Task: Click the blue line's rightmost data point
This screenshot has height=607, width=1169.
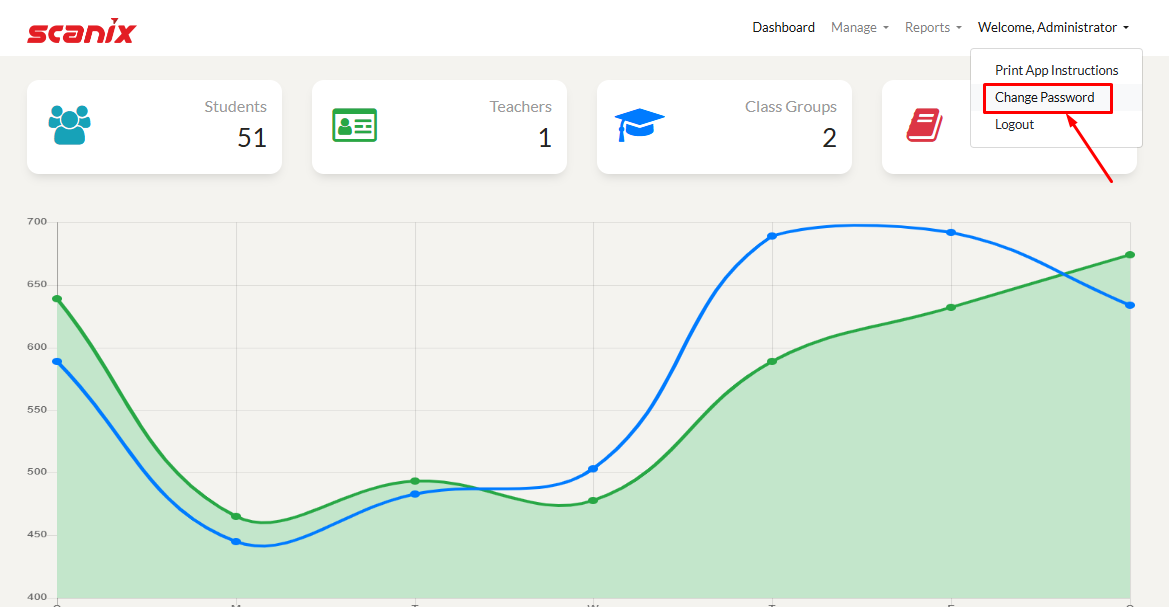Action: pos(1130,305)
